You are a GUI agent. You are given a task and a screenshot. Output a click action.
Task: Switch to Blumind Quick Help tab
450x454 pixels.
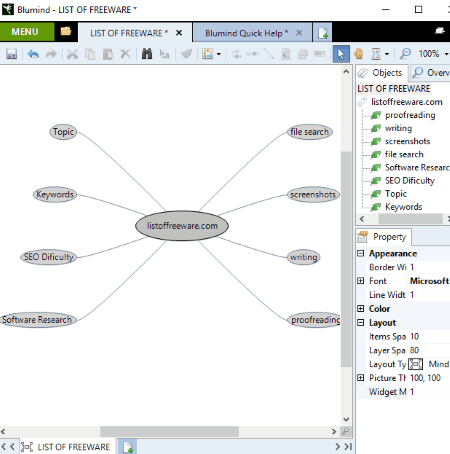point(246,33)
